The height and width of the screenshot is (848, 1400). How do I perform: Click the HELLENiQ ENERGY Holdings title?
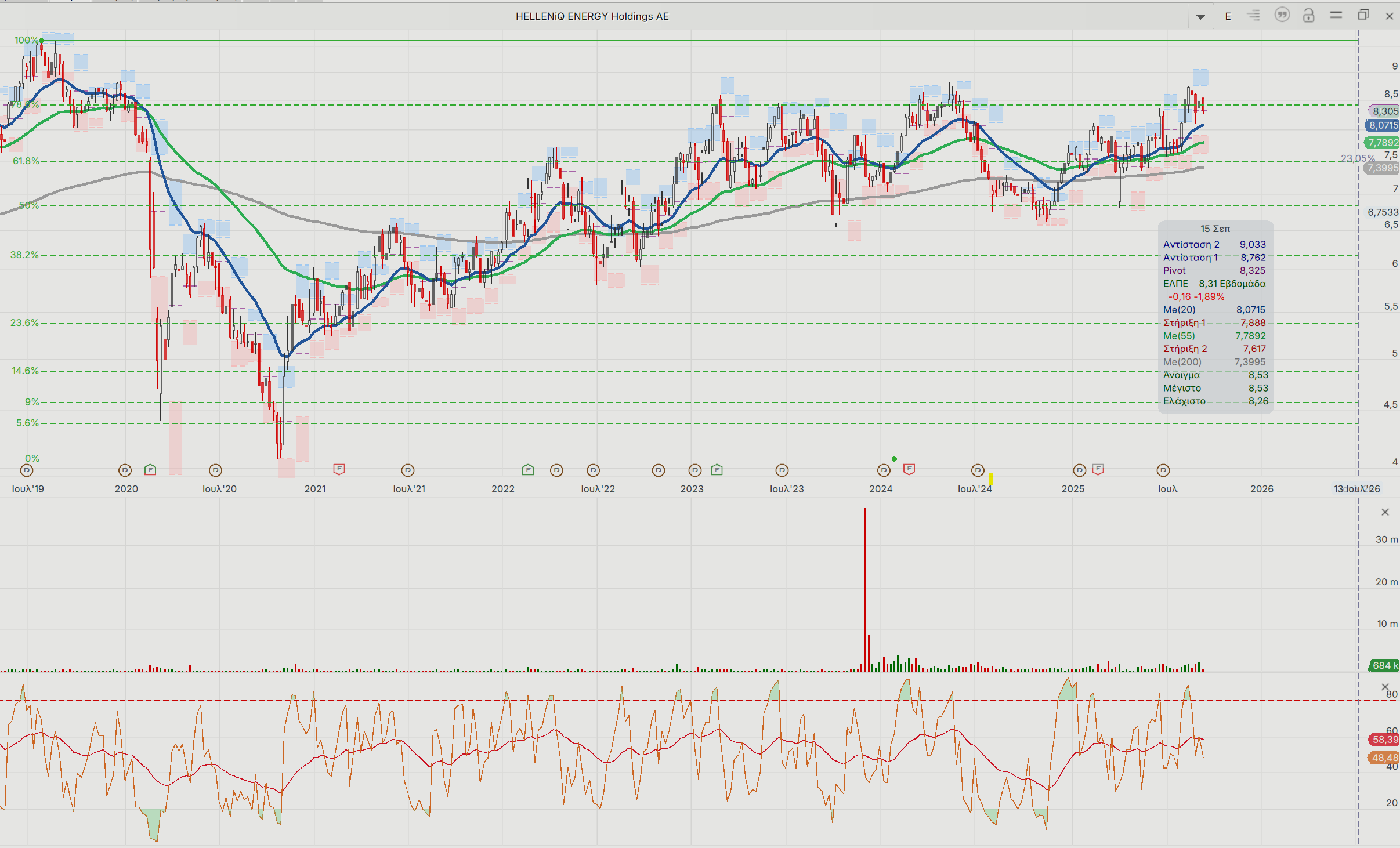592,16
